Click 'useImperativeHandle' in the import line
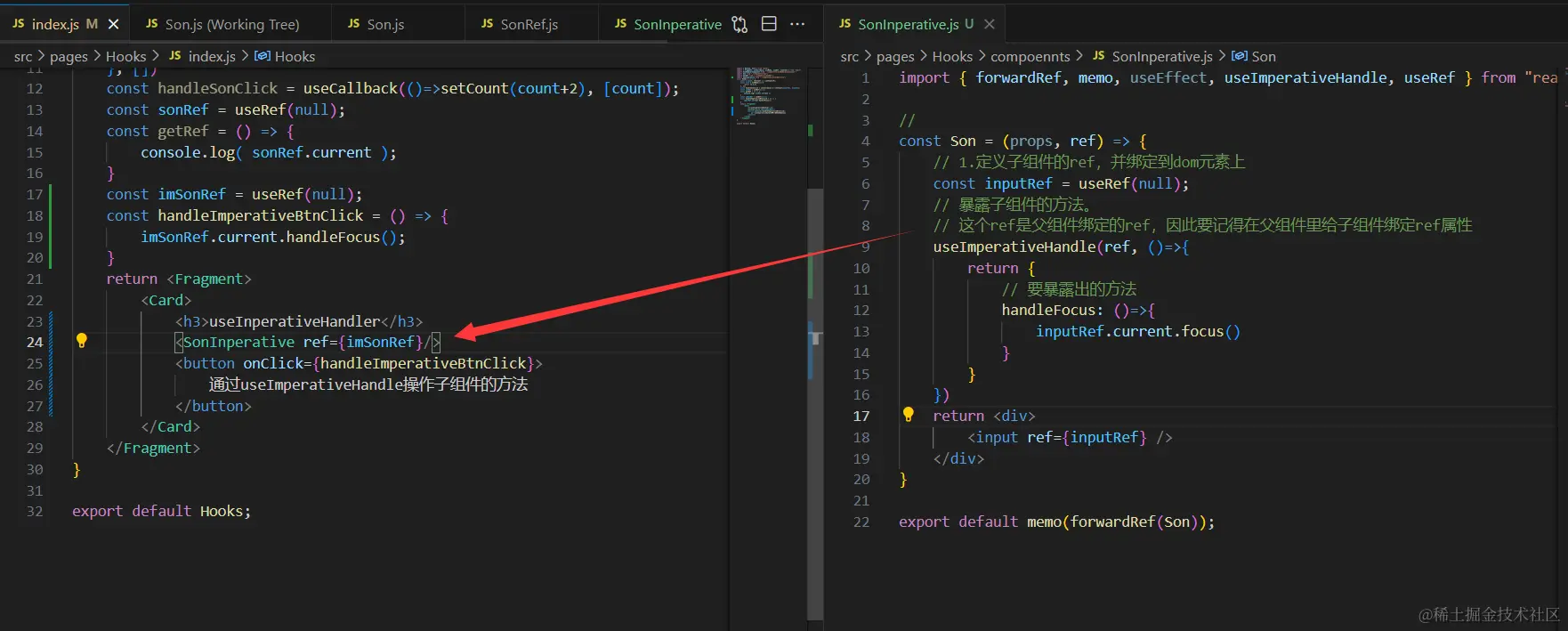 pos(1305,77)
